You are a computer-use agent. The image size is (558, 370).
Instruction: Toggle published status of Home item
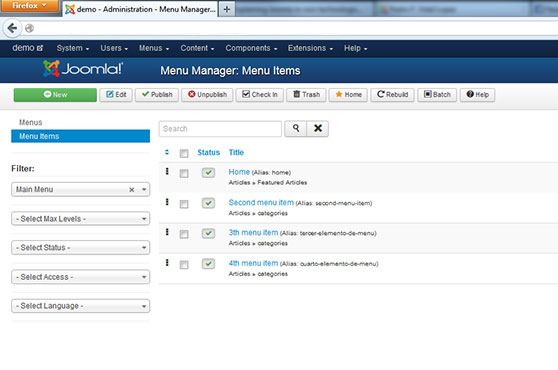coord(208,173)
